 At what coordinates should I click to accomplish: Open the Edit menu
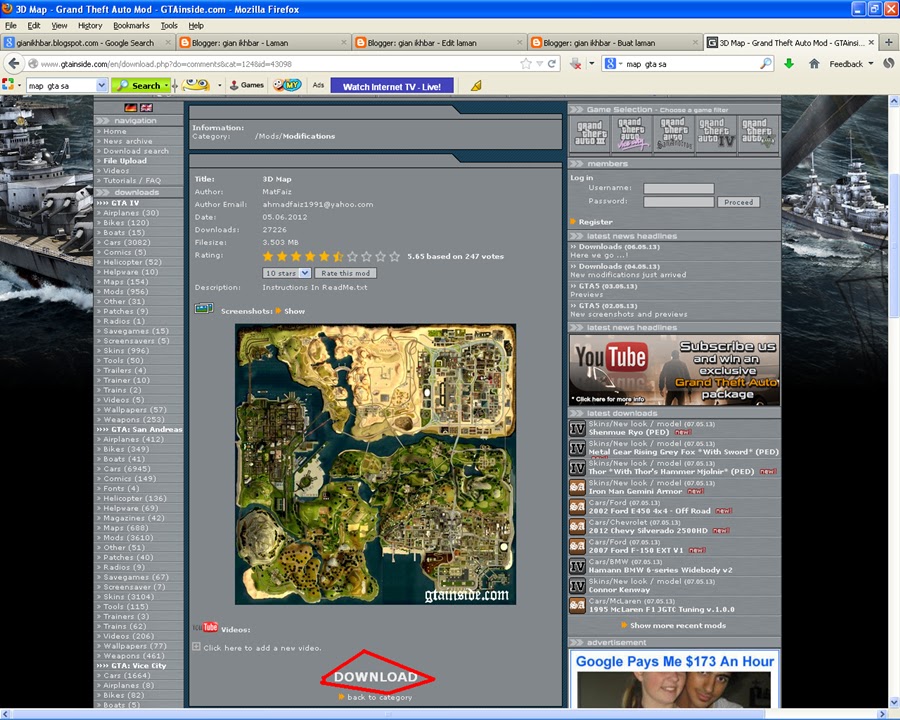coord(34,25)
